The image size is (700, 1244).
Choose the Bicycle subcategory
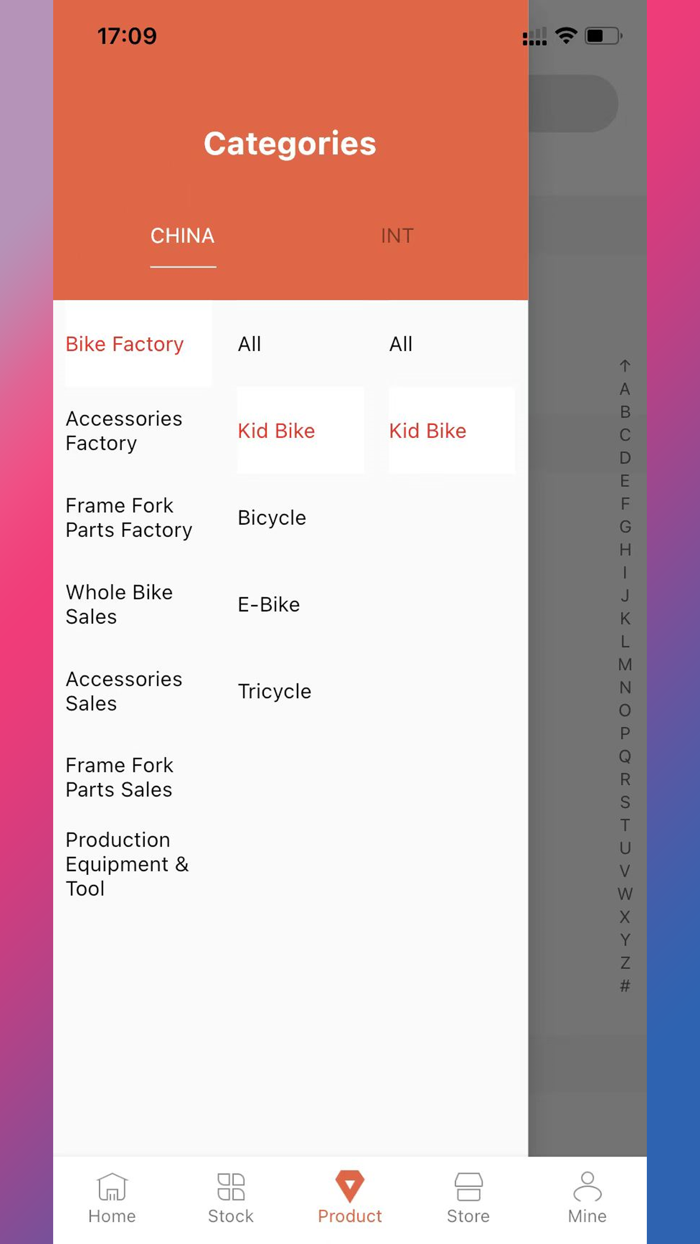click(271, 518)
